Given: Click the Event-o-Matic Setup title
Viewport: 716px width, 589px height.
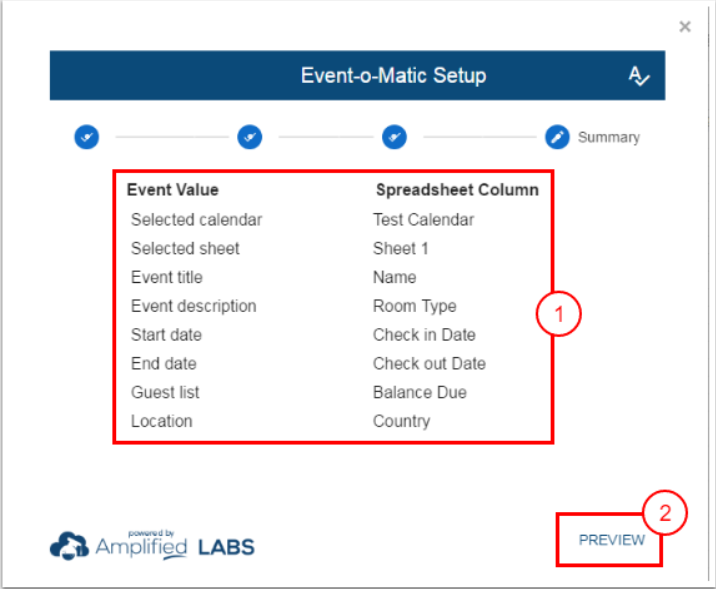Looking at the screenshot, I should 393,76.
